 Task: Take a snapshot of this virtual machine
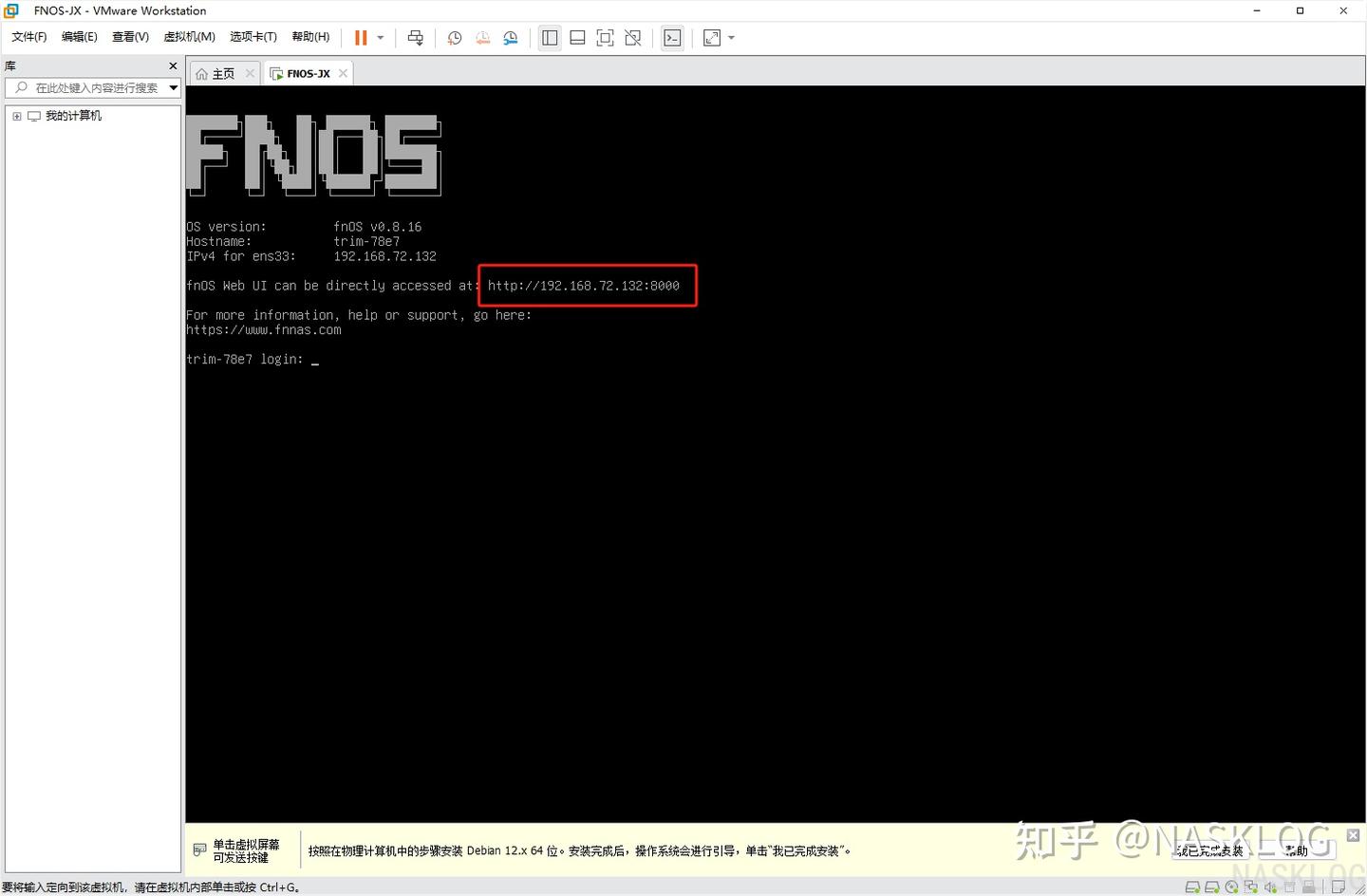454,37
